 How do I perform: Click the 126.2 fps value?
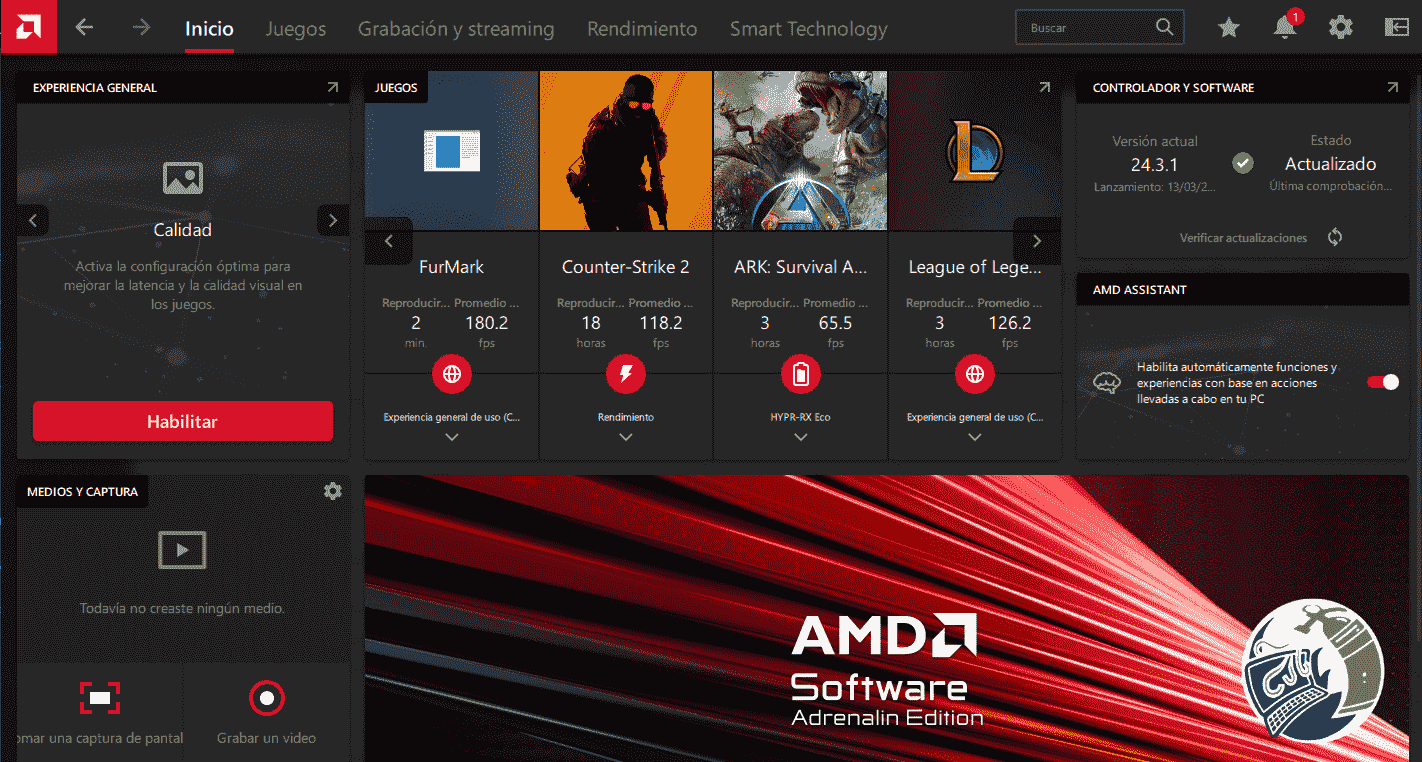(1010, 323)
